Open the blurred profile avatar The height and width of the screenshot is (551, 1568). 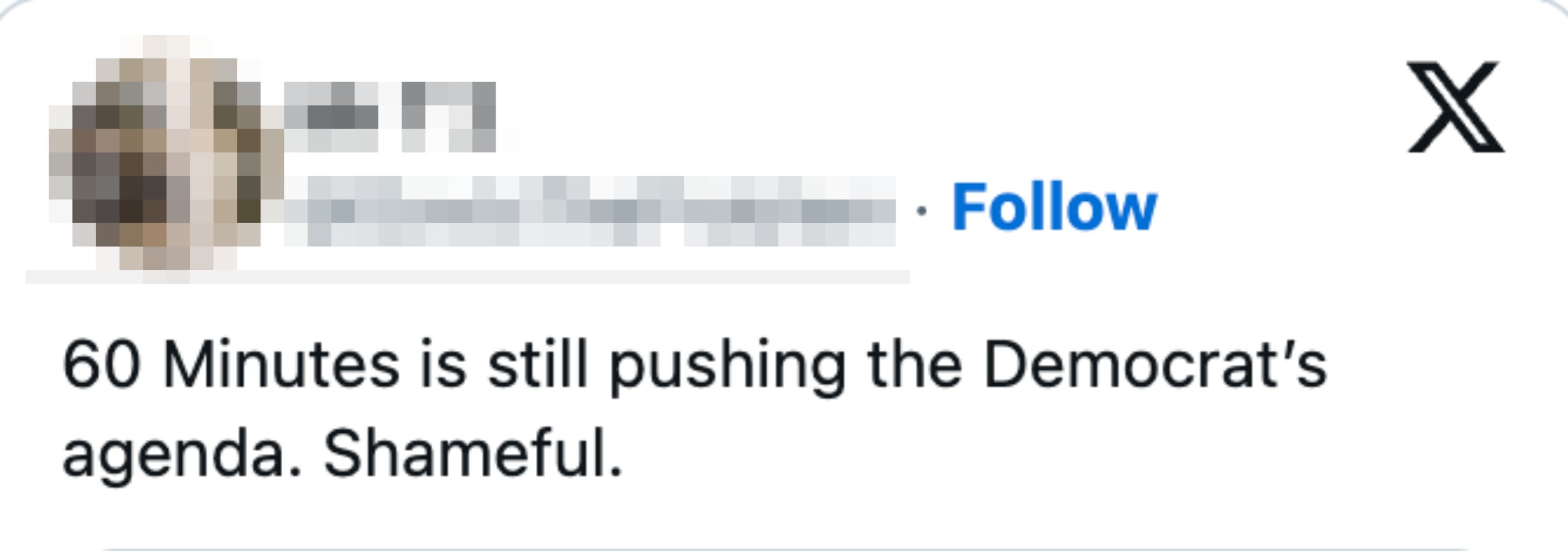click(x=166, y=152)
